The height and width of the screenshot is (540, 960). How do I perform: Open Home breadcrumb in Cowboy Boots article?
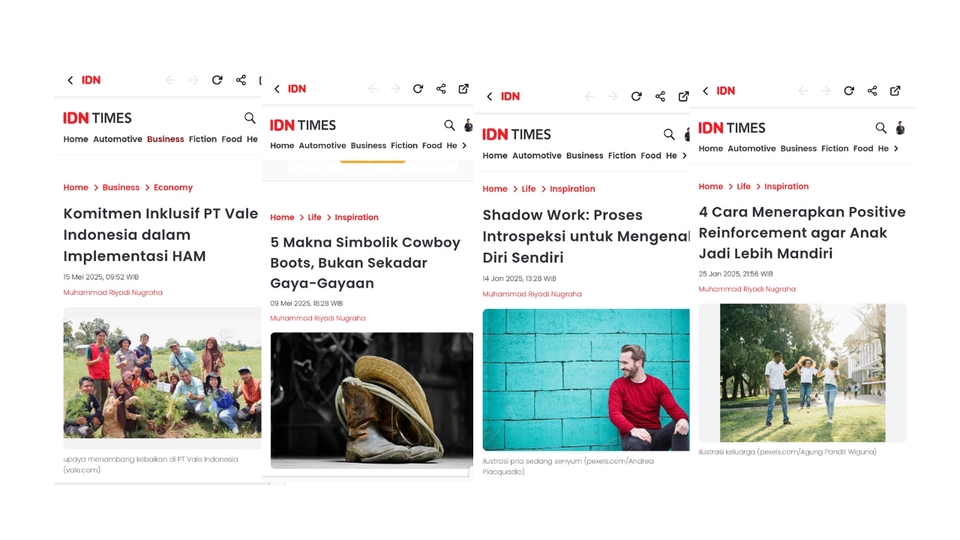[282, 217]
